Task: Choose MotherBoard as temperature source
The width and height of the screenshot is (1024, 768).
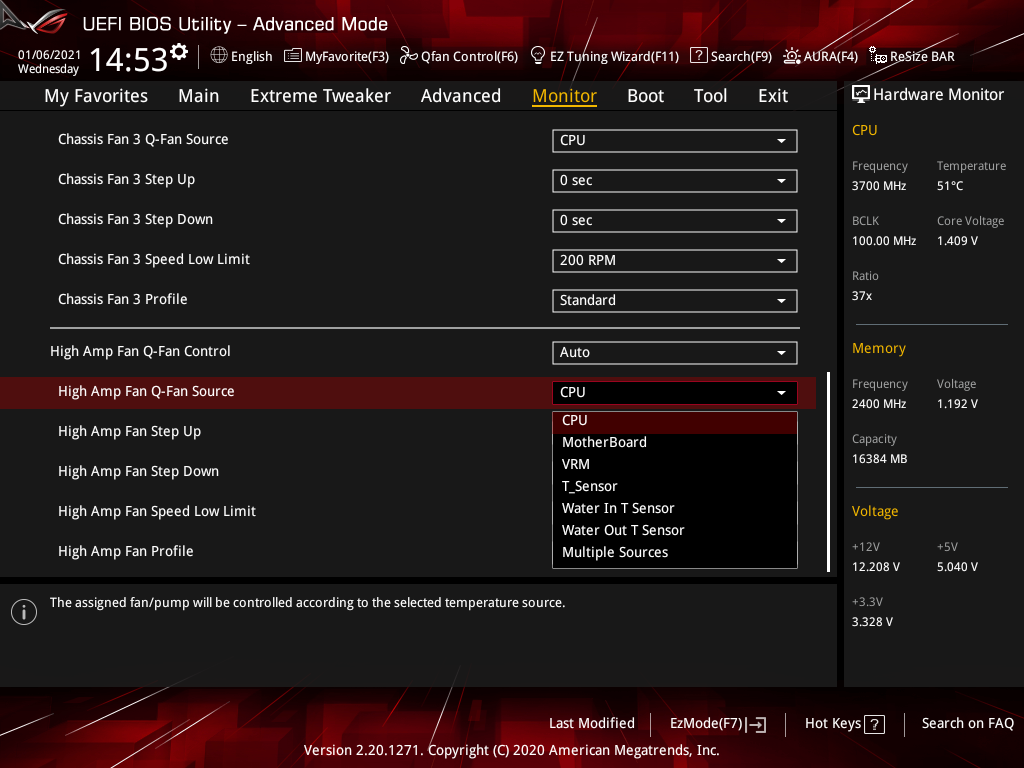Action: coord(675,442)
